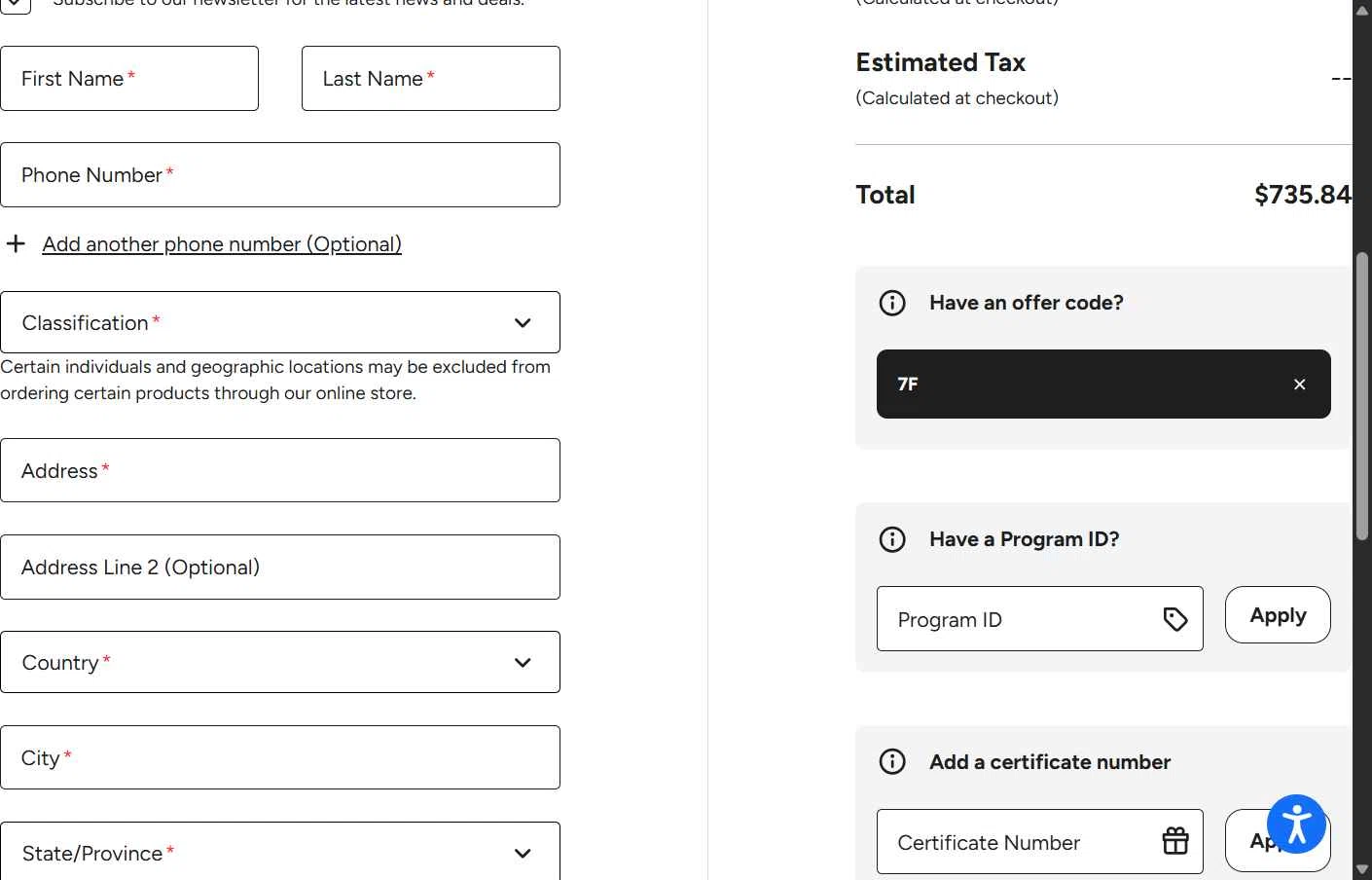This screenshot has width=1372, height=880.
Task: Click Add another phone number link
Action: pos(222,244)
